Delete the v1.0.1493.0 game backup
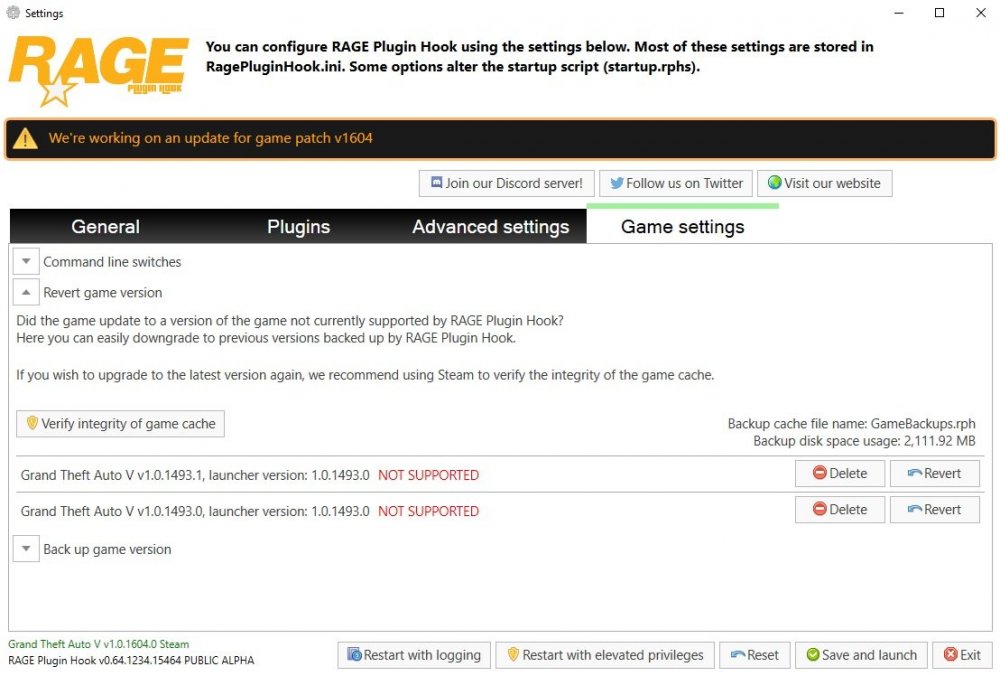Screen dimensions: 1000x676 840,510
